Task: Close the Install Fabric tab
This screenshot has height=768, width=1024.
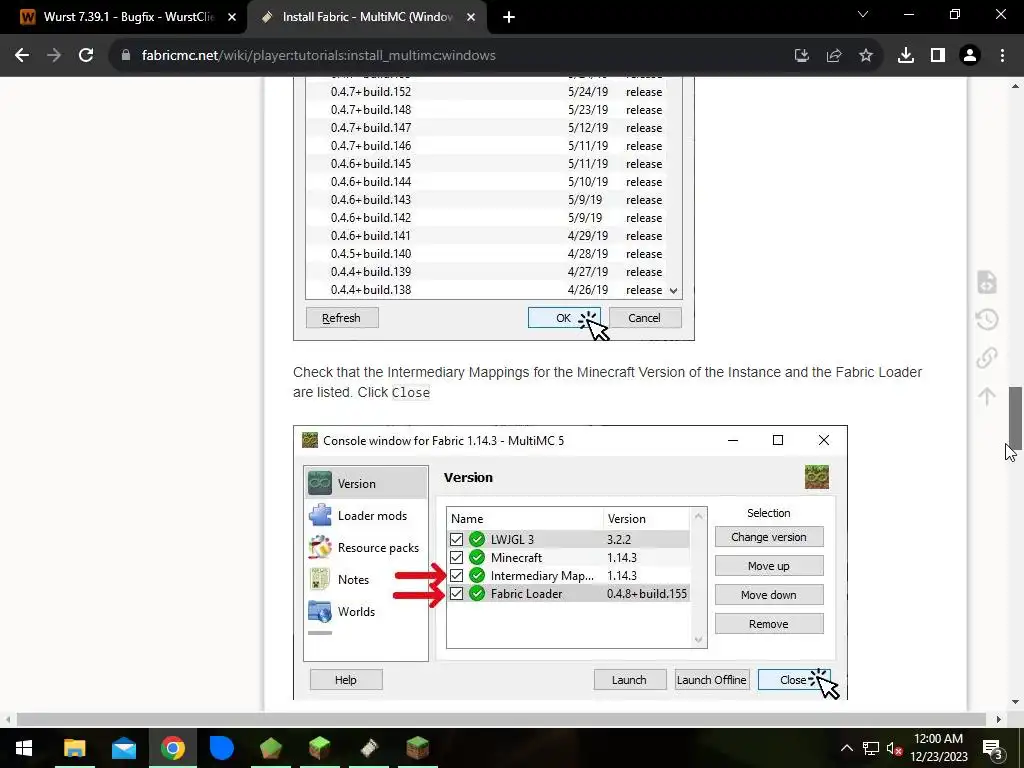Action: 471,18
